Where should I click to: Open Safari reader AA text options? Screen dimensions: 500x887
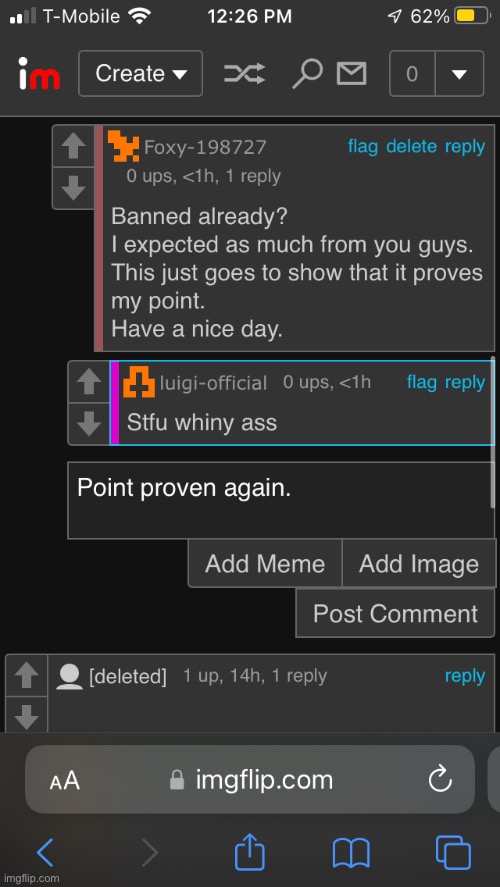pyautogui.click(x=64, y=781)
